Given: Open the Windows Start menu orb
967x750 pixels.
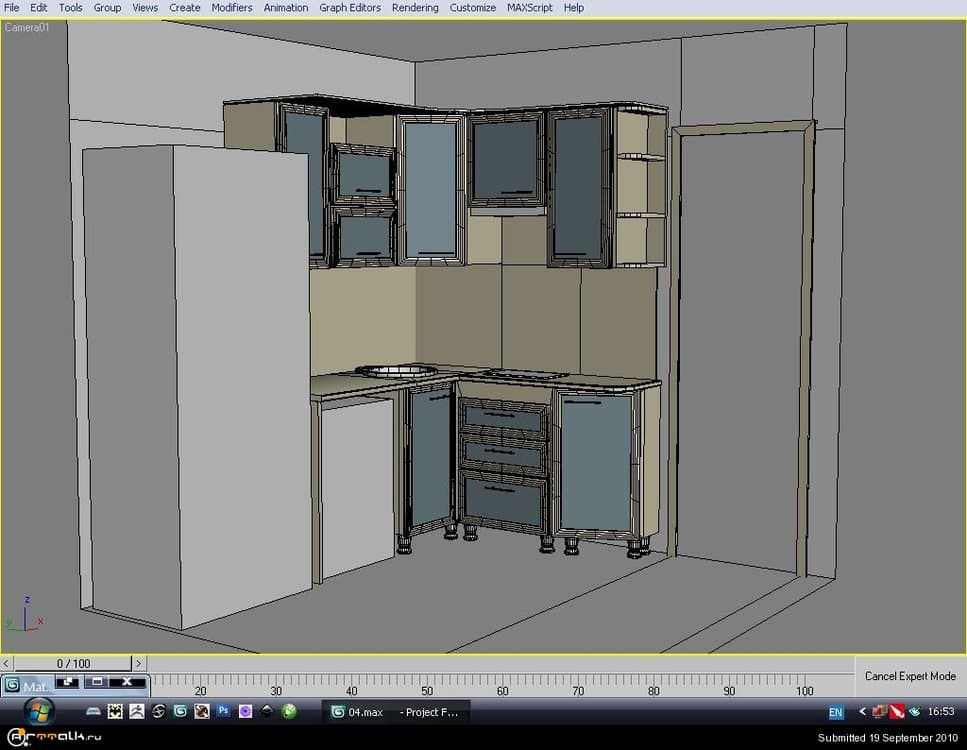Looking at the screenshot, I should 40,711.
